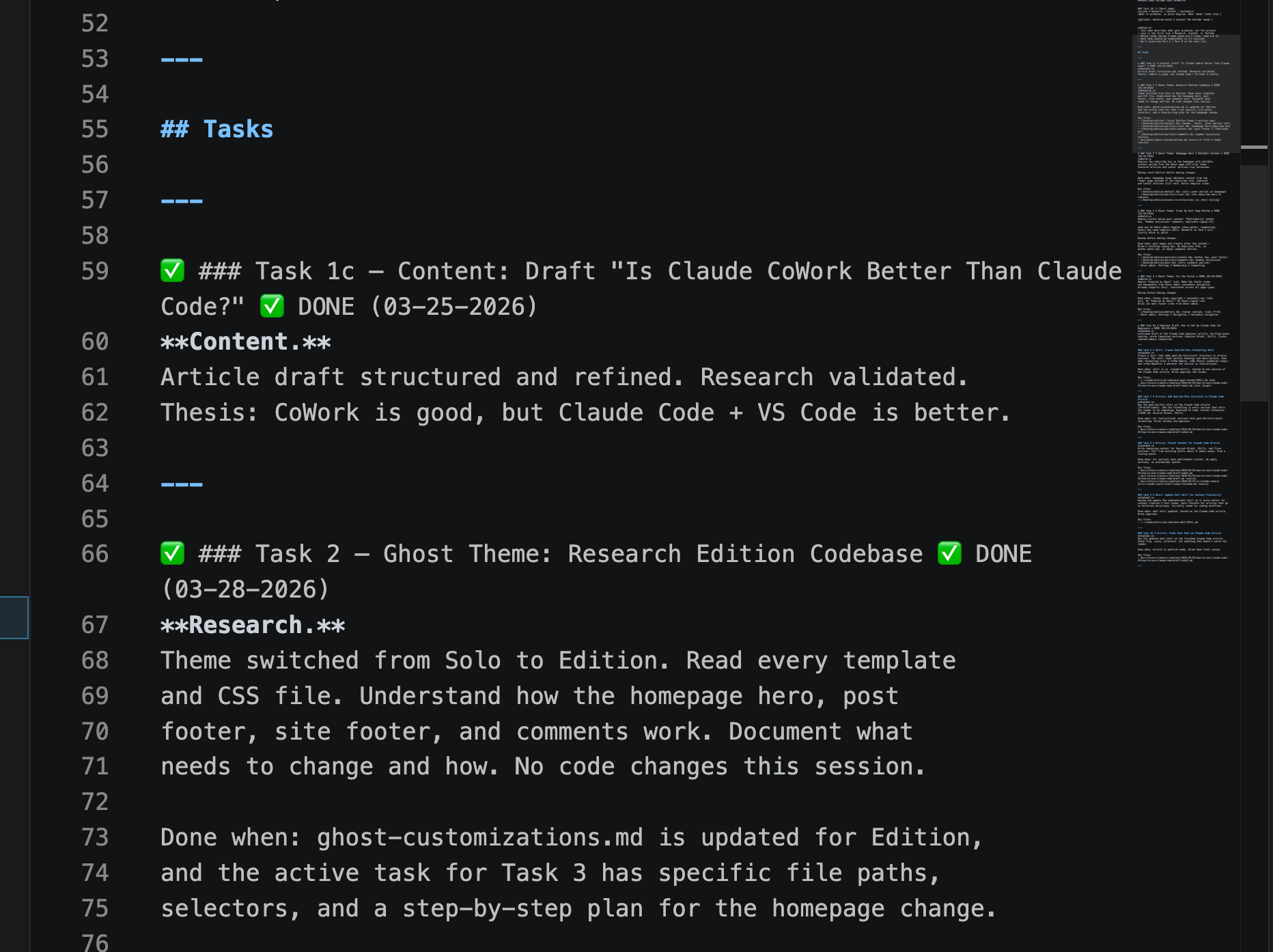Click the green checkmark before "### Task 1c"

(172, 270)
